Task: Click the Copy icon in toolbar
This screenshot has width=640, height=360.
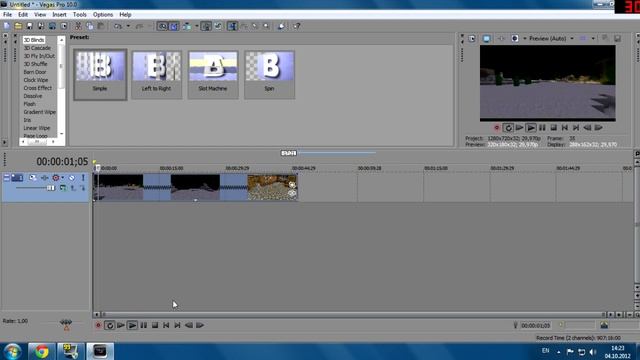Action: click(89, 26)
